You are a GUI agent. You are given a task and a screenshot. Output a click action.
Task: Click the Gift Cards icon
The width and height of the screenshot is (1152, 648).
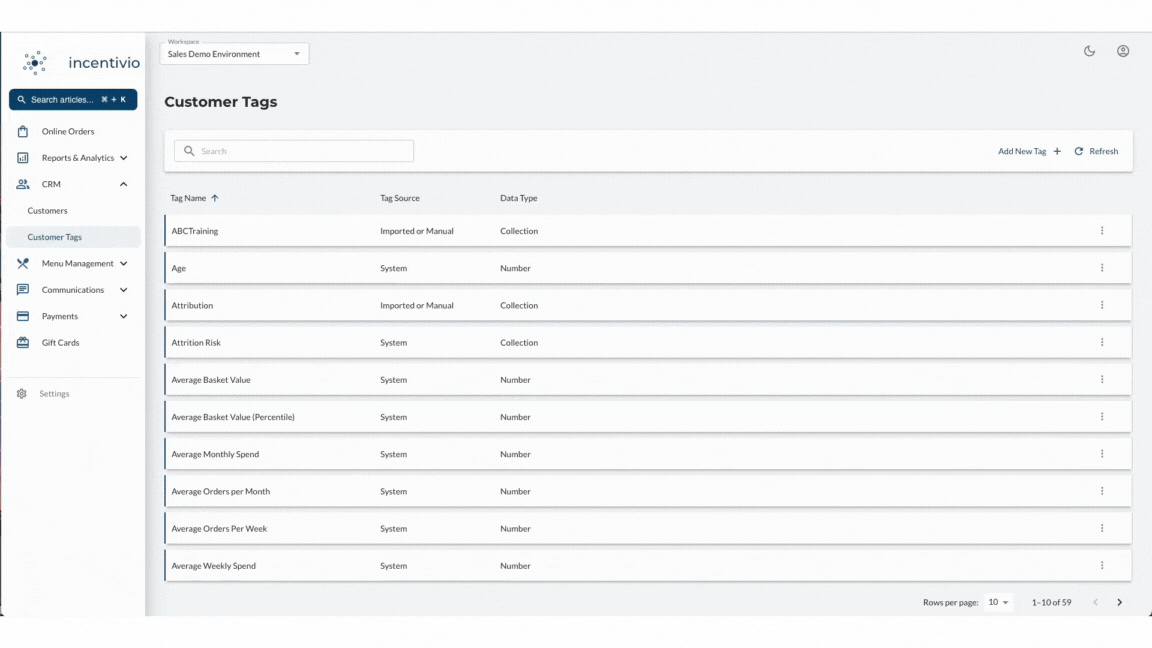click(x=22, y=342)
